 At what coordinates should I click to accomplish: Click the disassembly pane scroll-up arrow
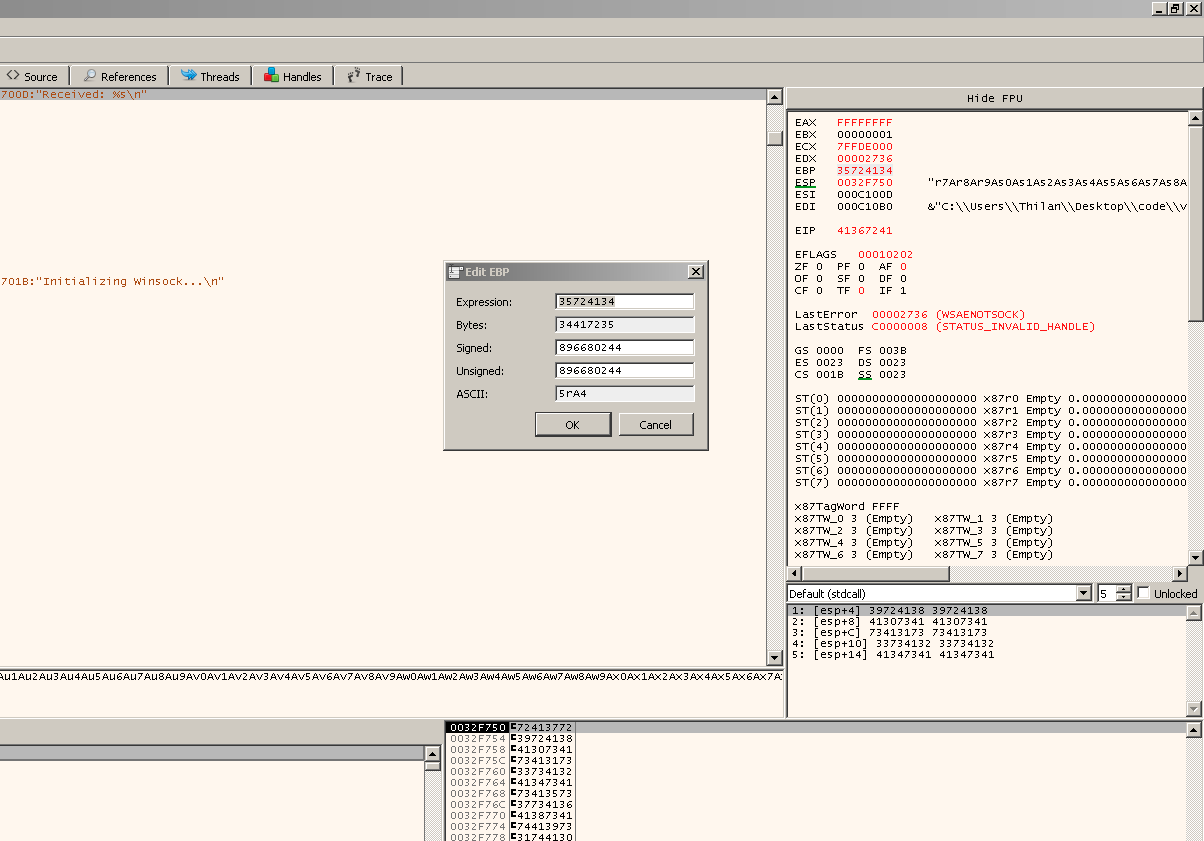tap(774, 97)
